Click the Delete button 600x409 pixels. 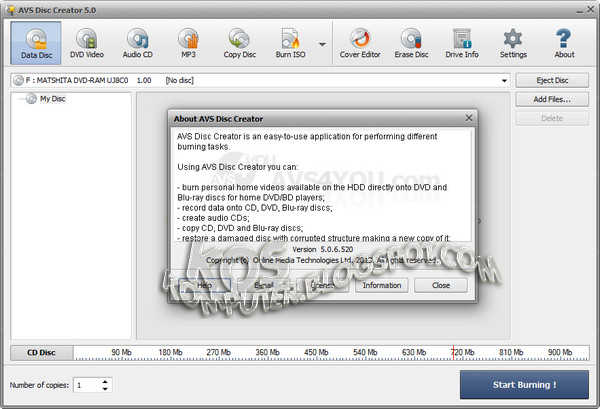[552, 118]
